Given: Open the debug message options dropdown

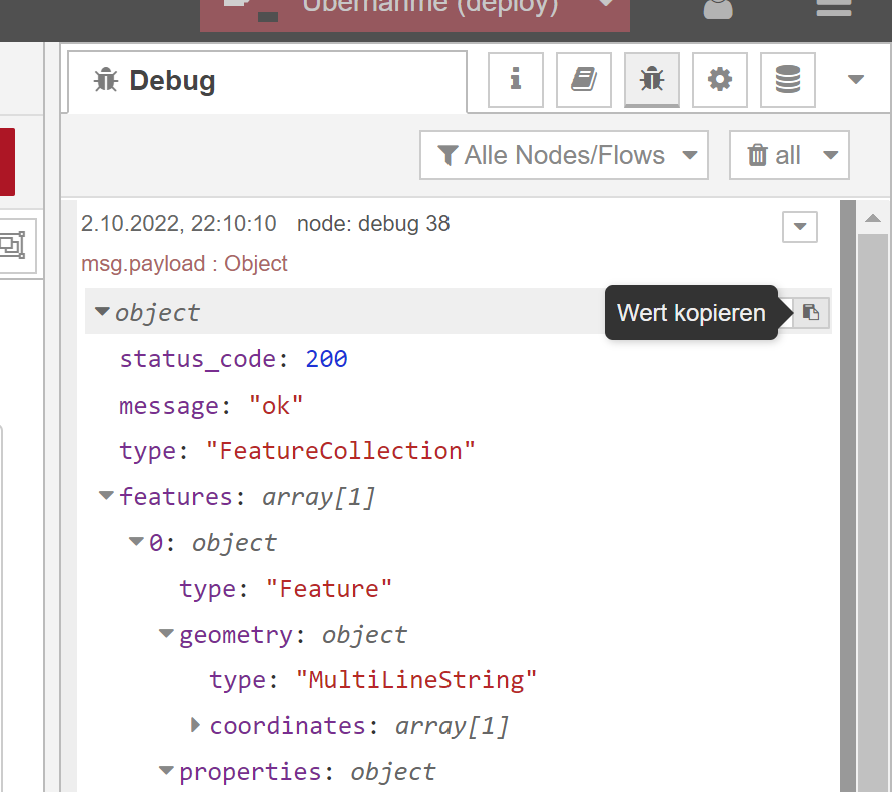Looking at the screenshot, I should click(x=799, y=227).
